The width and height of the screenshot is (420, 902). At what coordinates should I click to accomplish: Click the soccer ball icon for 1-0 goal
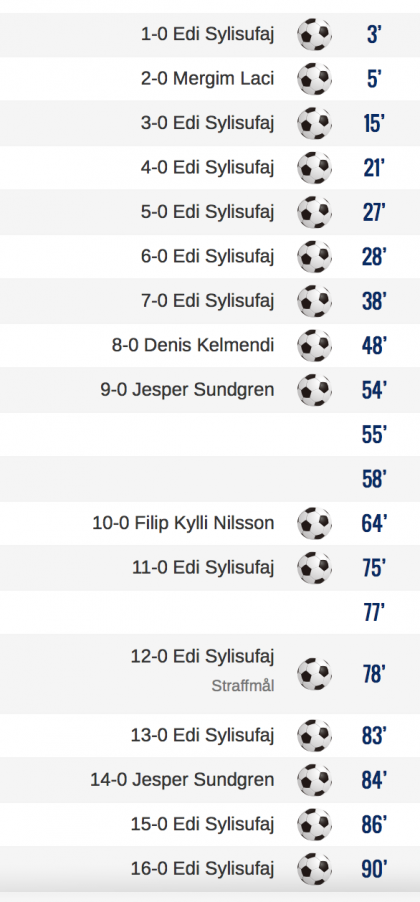(x=314, y=35)
